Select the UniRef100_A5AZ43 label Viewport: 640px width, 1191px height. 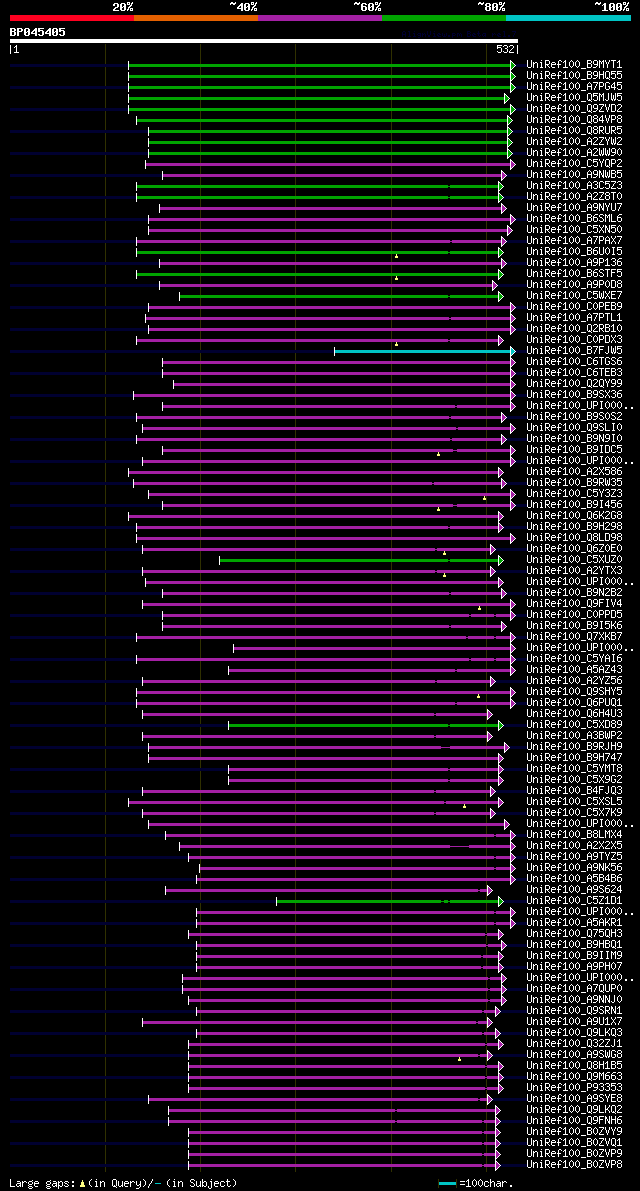point(574,671)
